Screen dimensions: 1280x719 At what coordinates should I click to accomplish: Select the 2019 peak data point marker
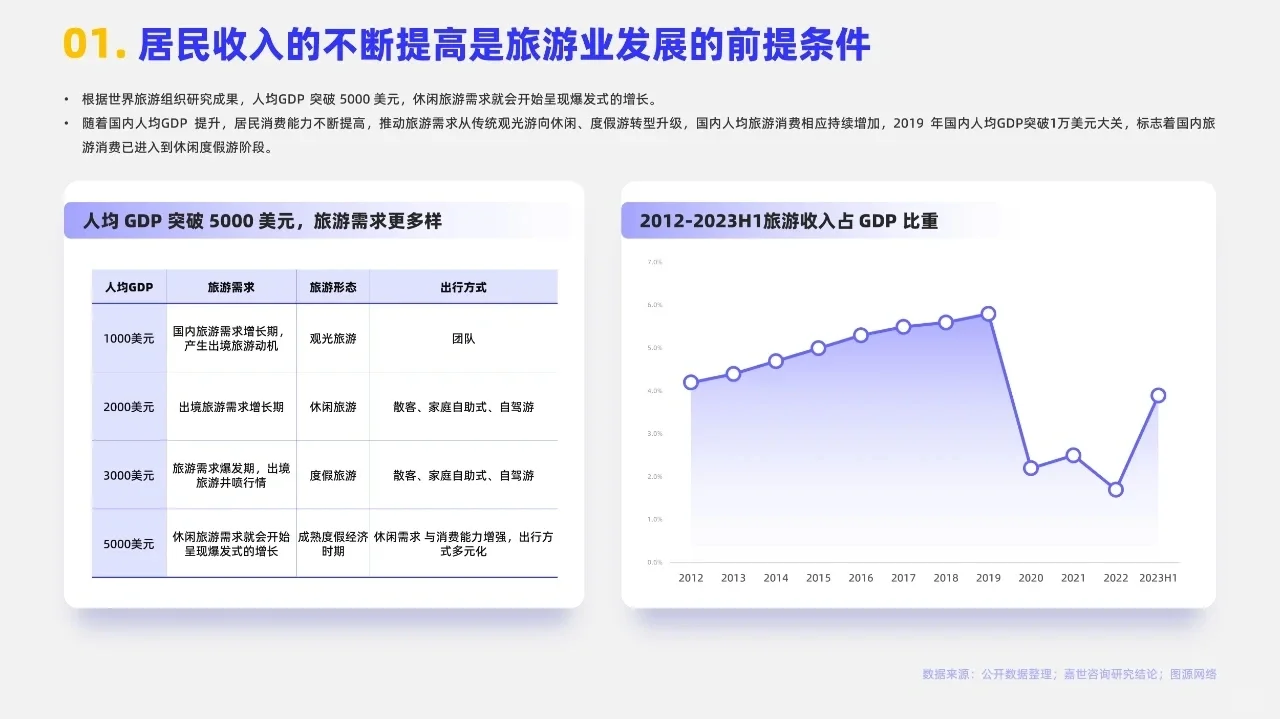(x=988, y=313)
